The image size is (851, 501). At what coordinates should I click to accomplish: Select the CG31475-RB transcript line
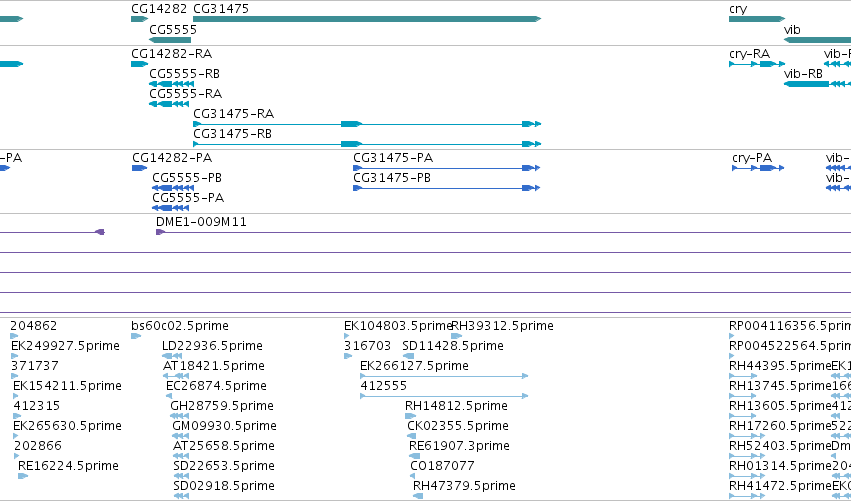(367, 144)
